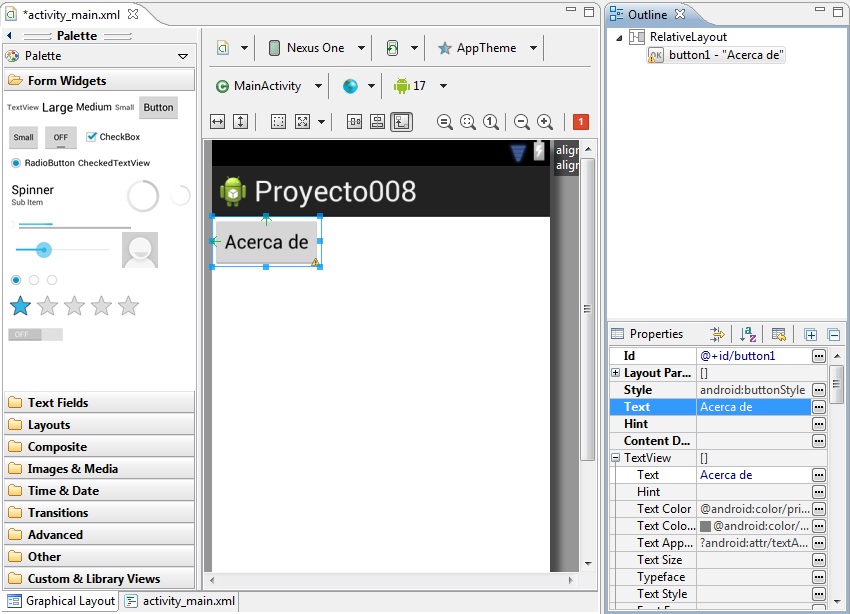Toggle fill width icon in toolbar
850x614 pixels.
217,122
